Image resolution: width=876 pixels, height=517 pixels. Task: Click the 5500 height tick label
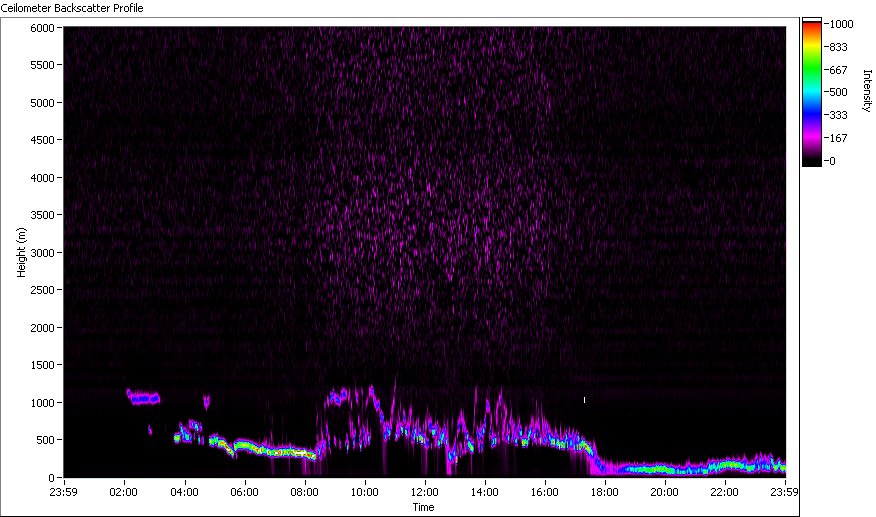(x=42, y=65)
